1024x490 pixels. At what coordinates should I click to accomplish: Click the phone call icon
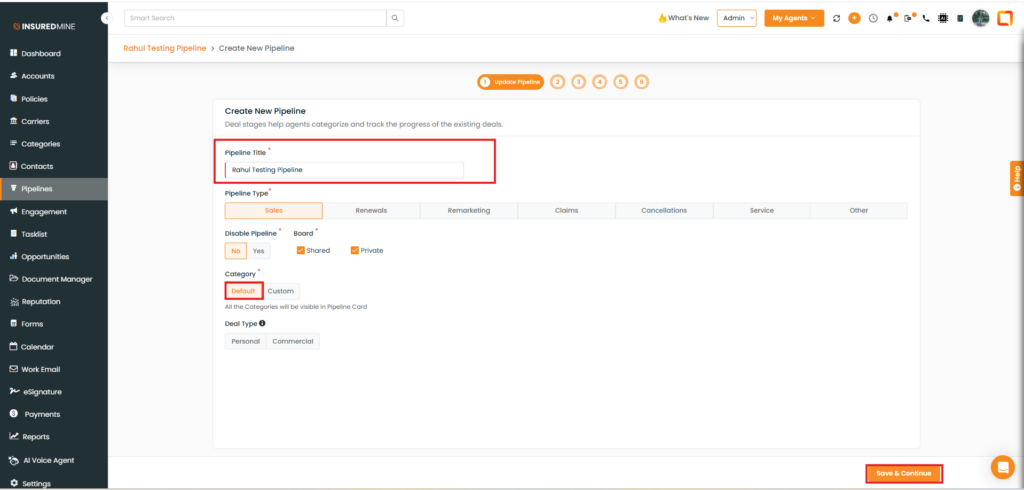tap(926, 18)
